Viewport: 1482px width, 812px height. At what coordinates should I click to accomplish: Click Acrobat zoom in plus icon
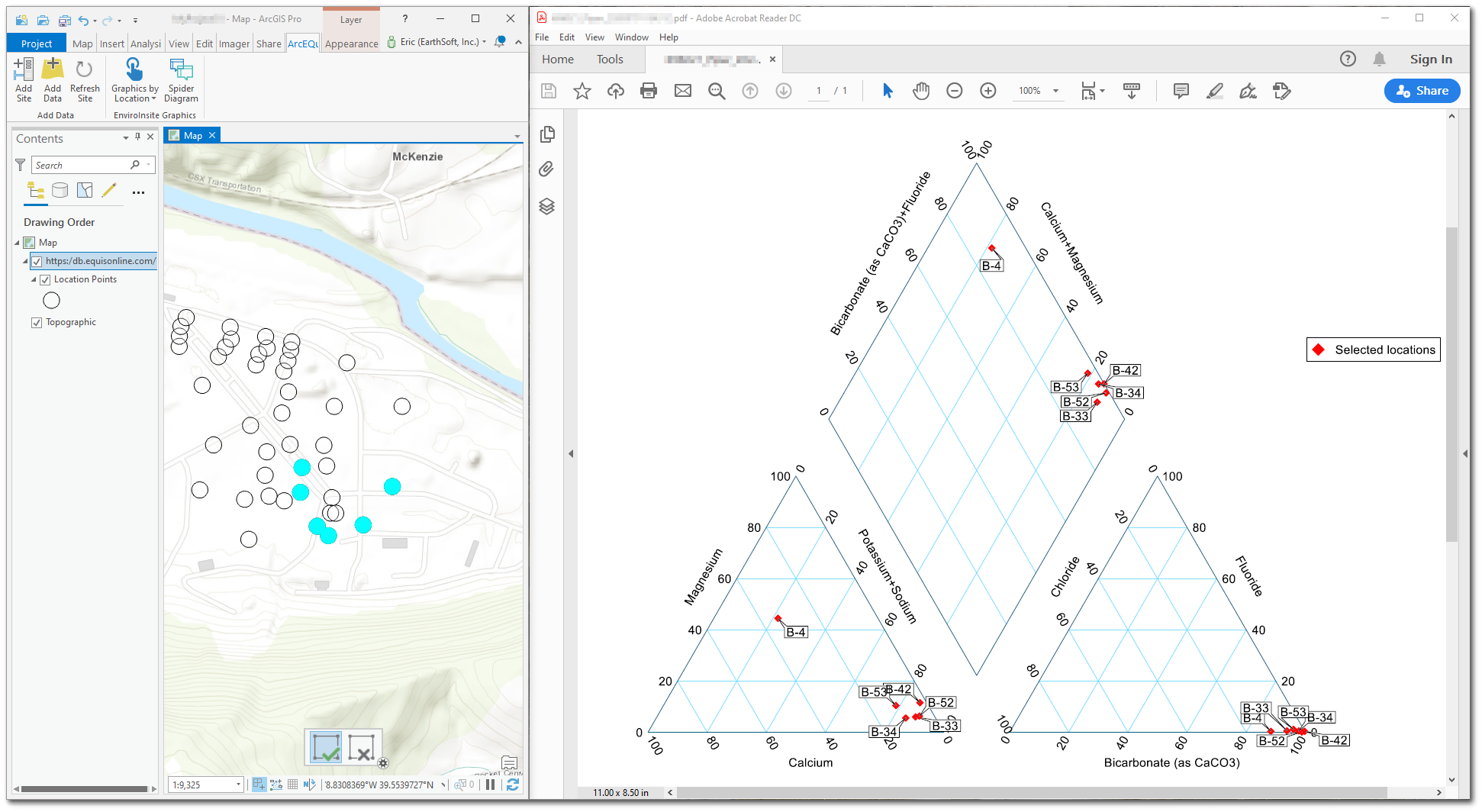coord(988,92)
